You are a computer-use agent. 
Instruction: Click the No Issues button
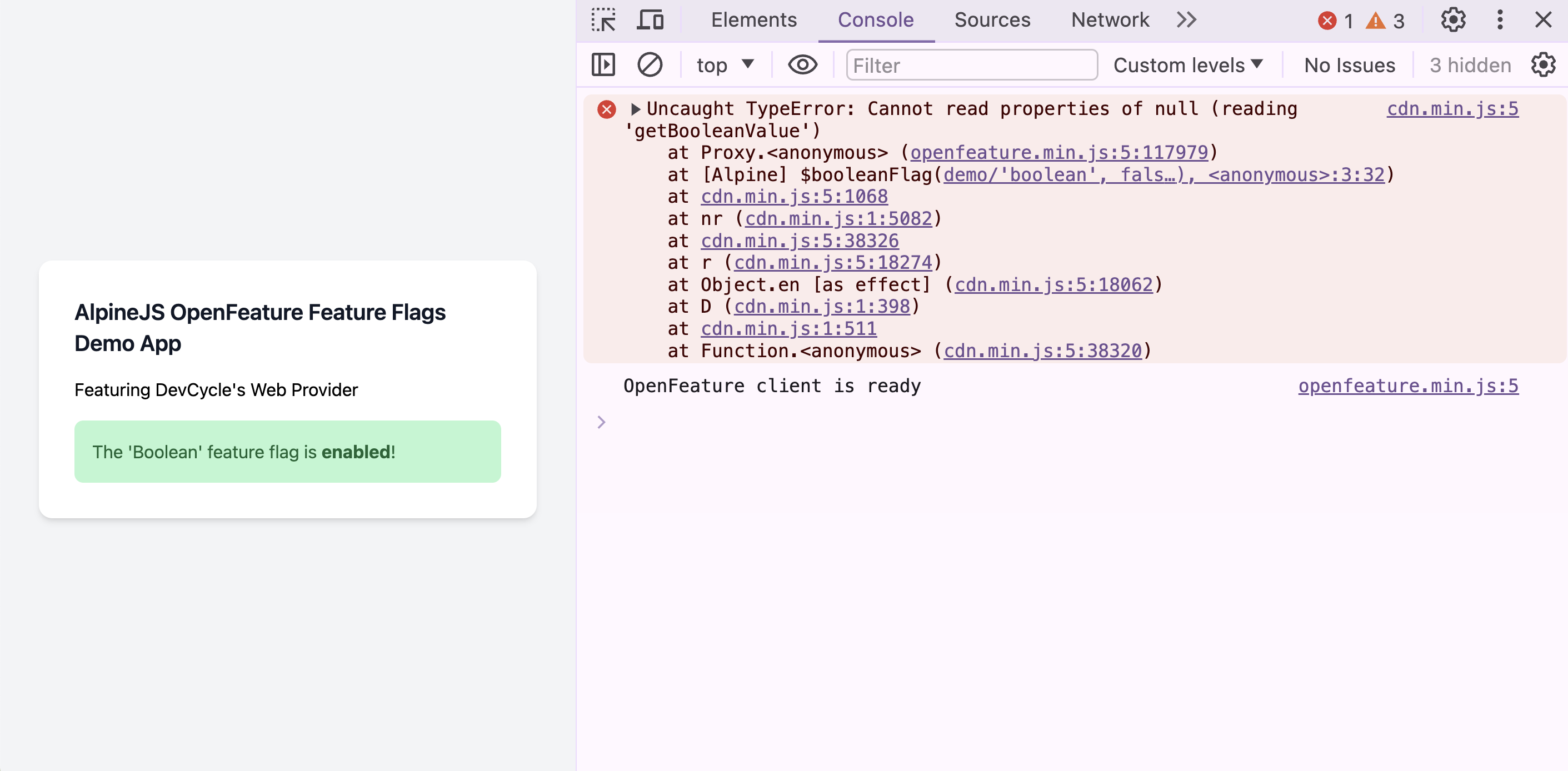coord(1349,64)
